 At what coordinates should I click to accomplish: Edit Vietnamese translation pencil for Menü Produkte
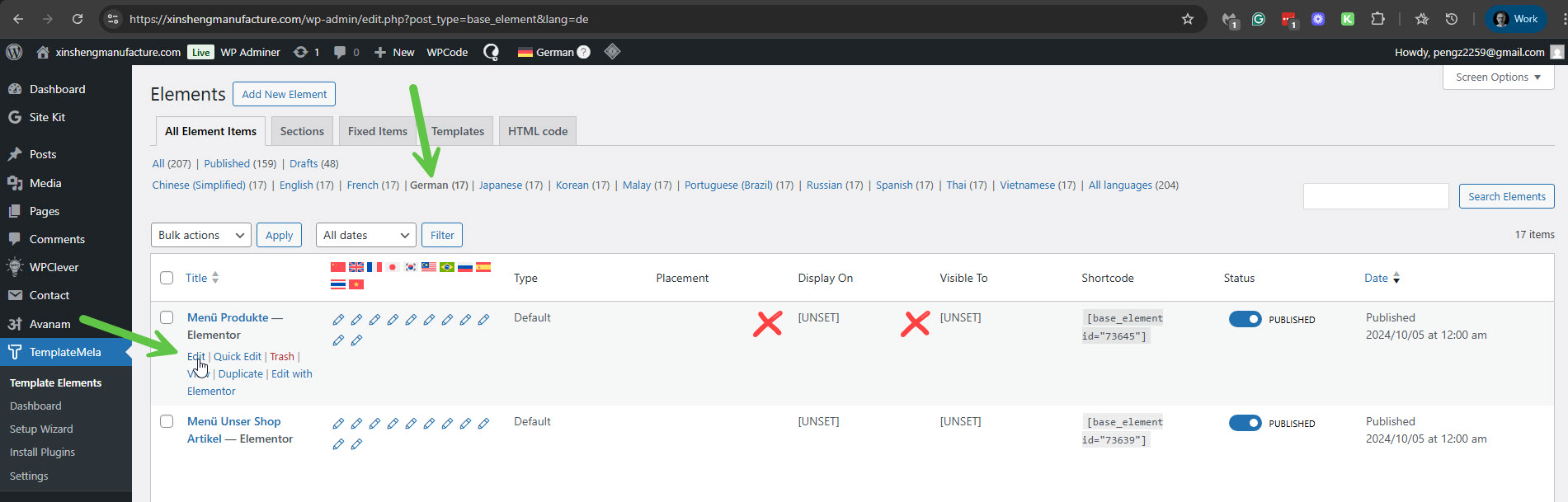356,340
